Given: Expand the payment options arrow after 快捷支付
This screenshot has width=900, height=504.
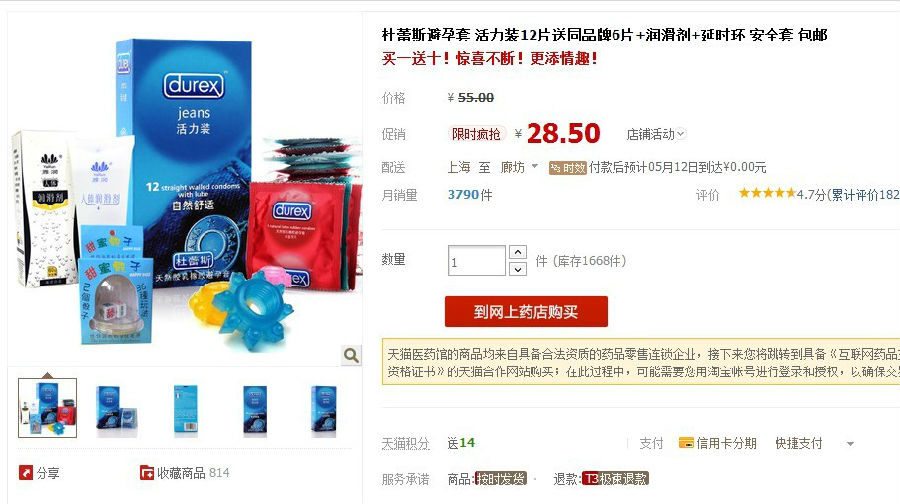Looking at the screenshot, I should 850,444.
